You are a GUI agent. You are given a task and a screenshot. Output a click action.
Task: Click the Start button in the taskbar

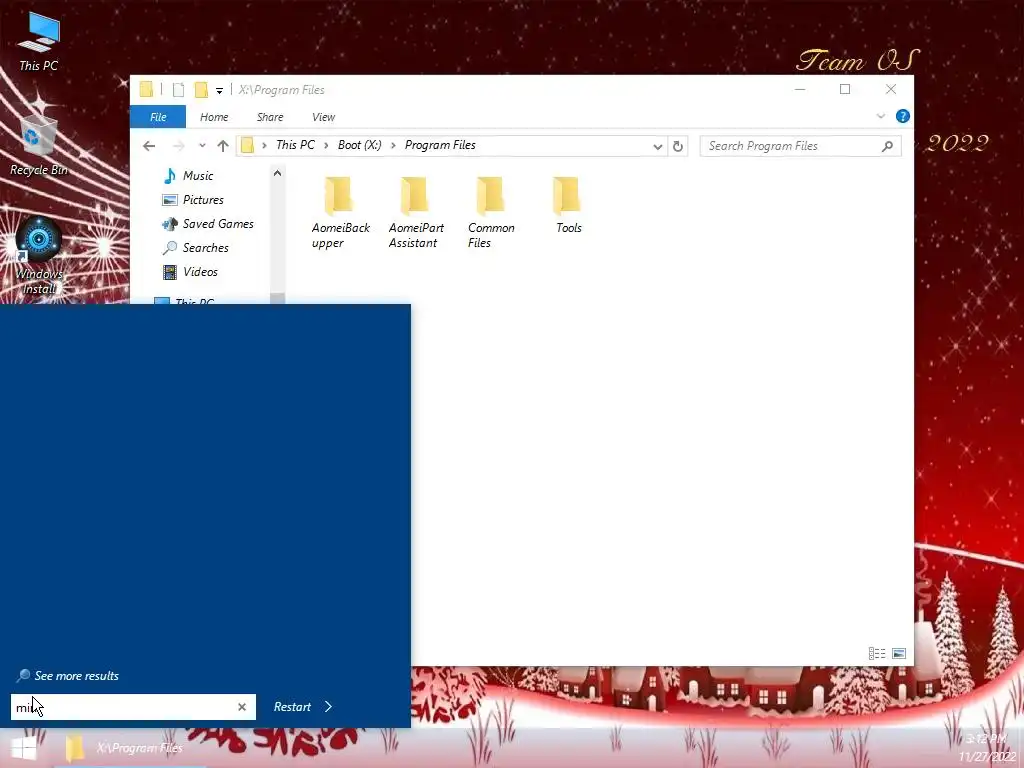(23, 748)
